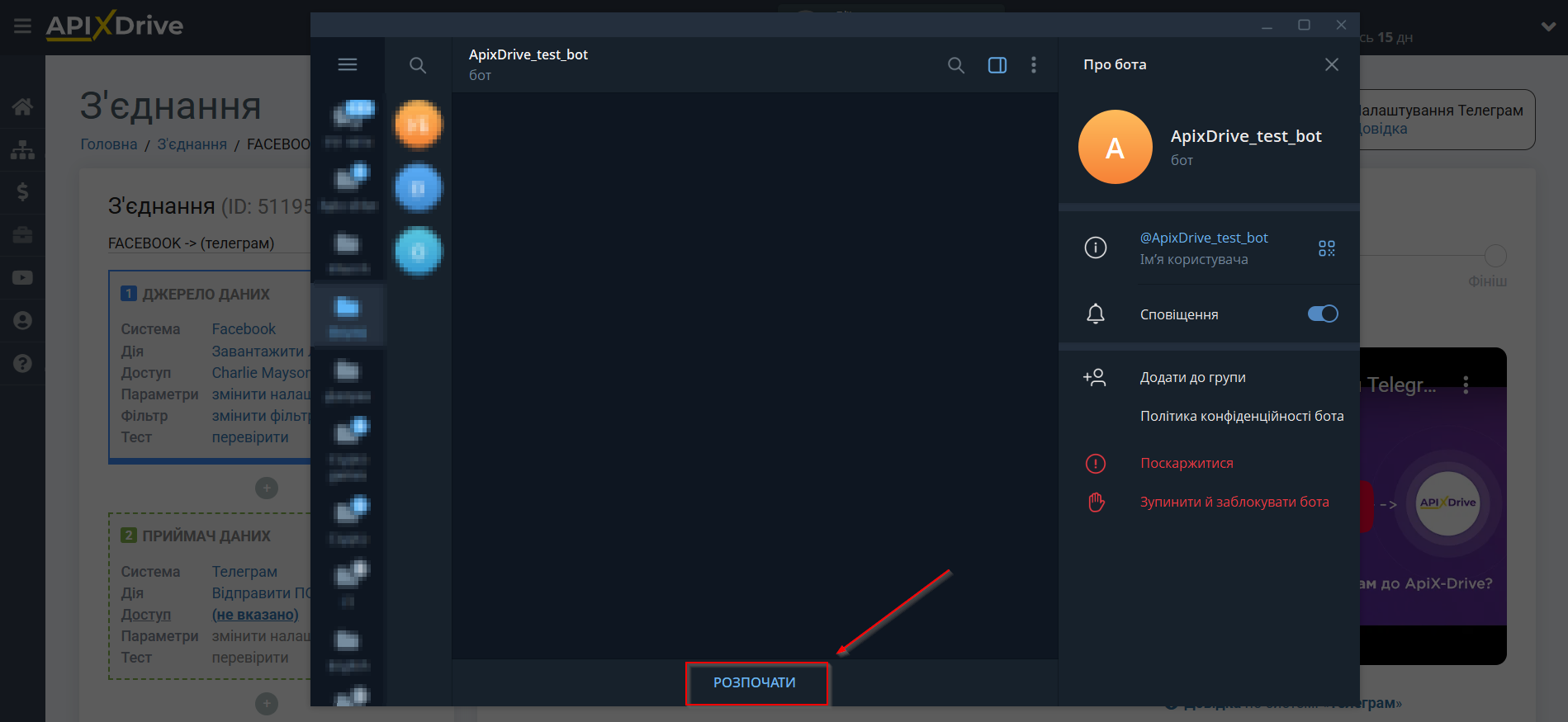Open the orange avatar chat in list

418,125
